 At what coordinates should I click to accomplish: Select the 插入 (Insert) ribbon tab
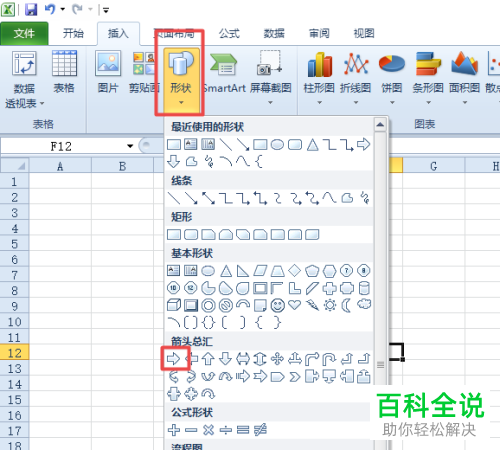click(x=118, y=33)
